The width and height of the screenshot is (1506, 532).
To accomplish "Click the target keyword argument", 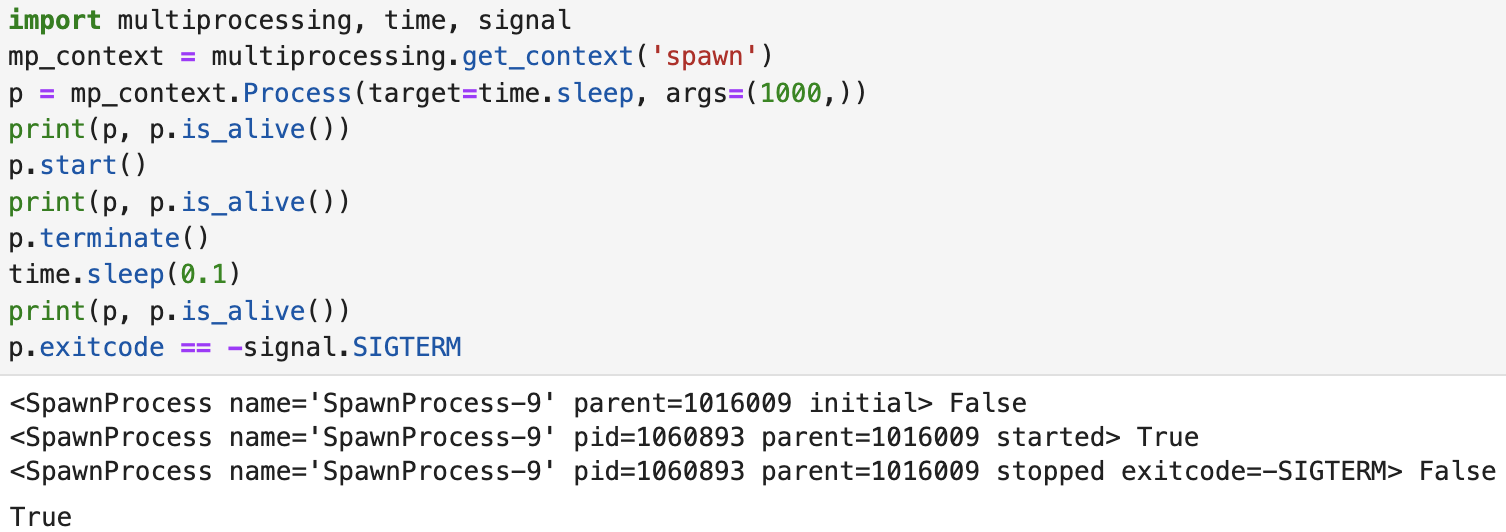I will click(x=415, y=94).
